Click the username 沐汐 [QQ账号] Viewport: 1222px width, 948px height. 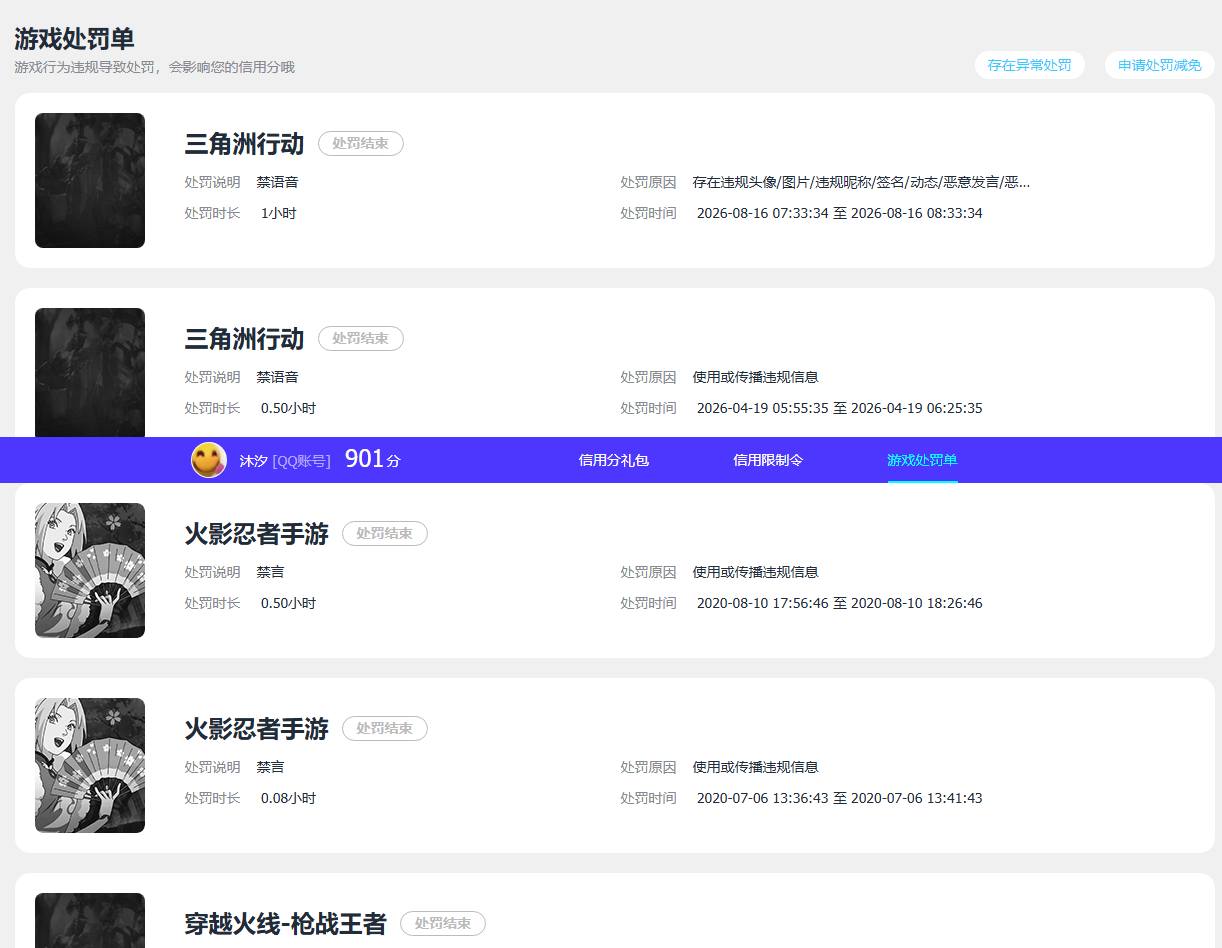tap(285, 461)
